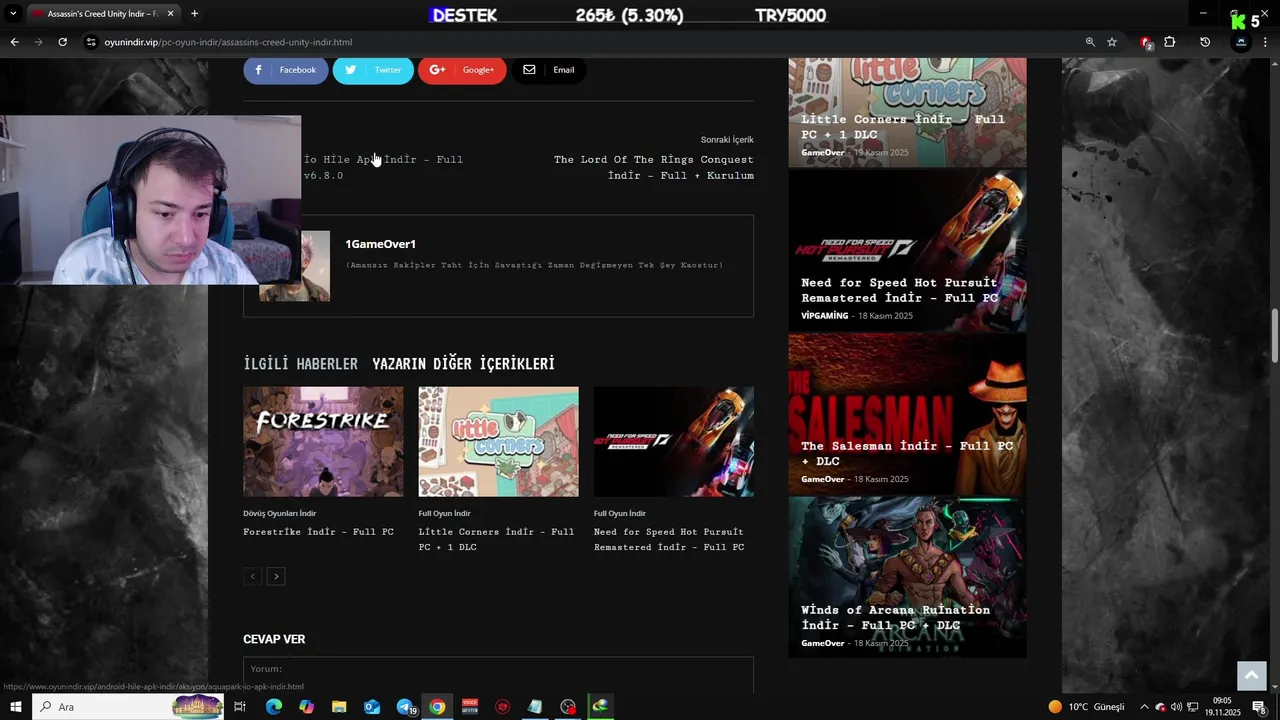Open the page zoom magnifier icon
Viewport: 1280px width, 720px height.
coord(1090,42)
